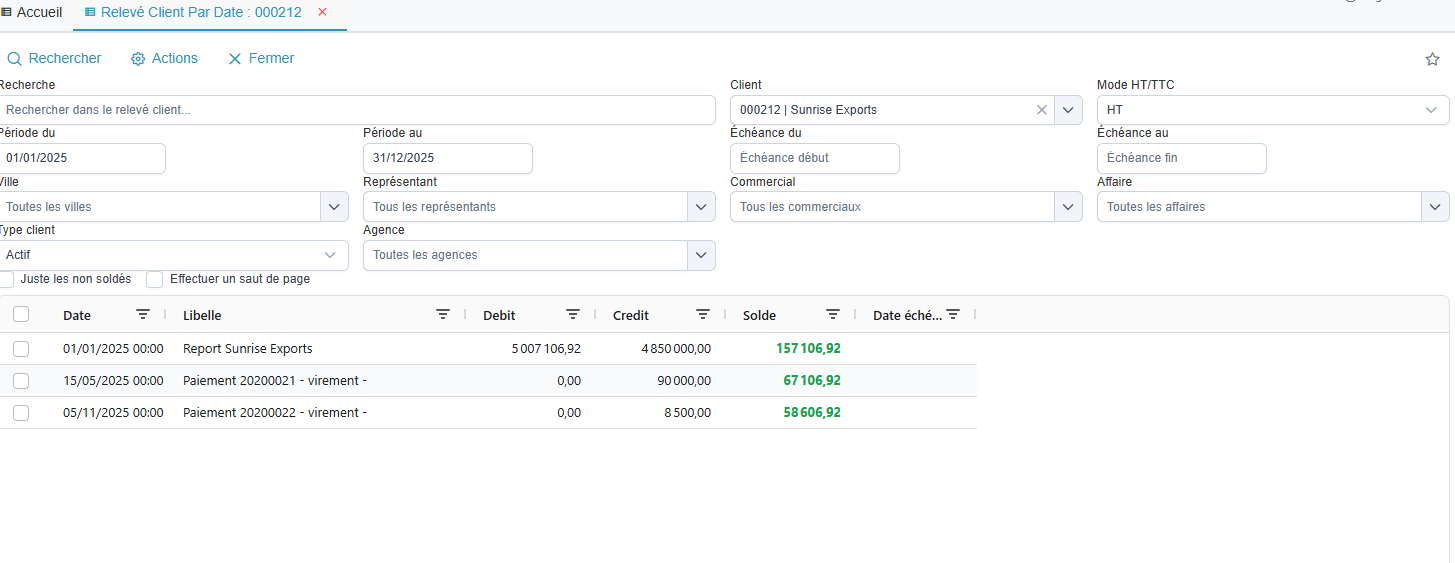Image resolution: width=1455 pixels, height=563 pixels.
Task: Open the Actions menu
Action: coord(164,59)
